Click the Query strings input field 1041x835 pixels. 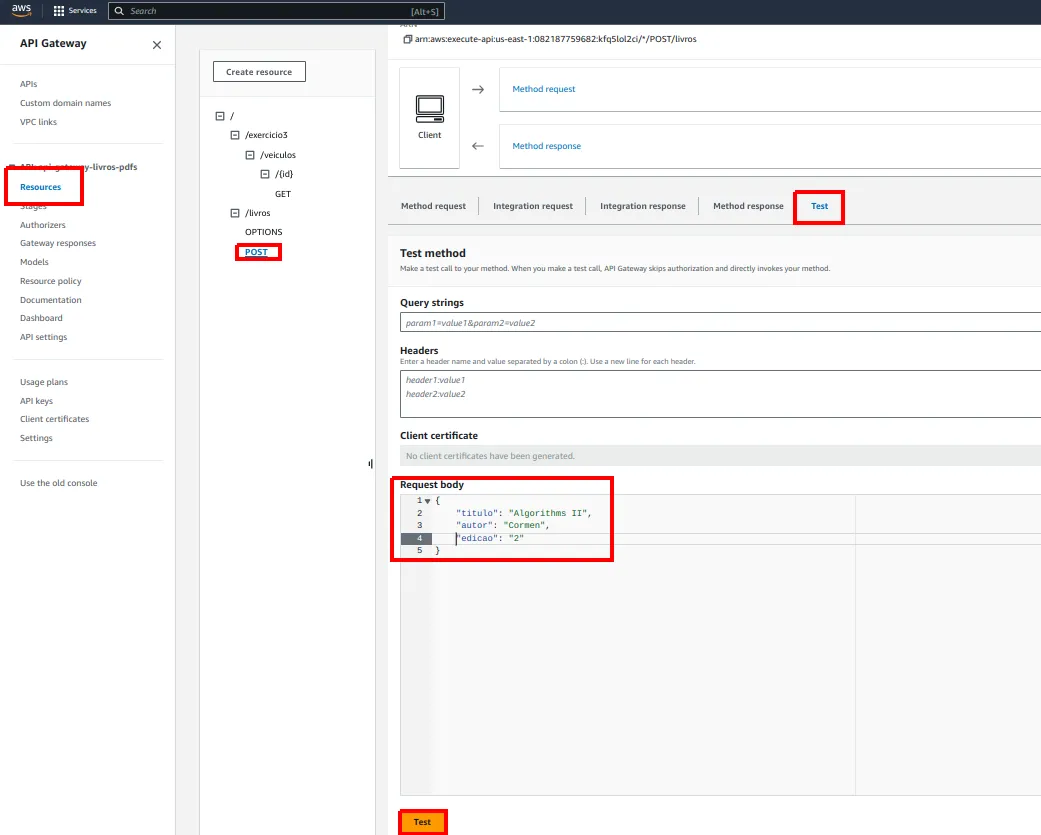pos(720,323)
